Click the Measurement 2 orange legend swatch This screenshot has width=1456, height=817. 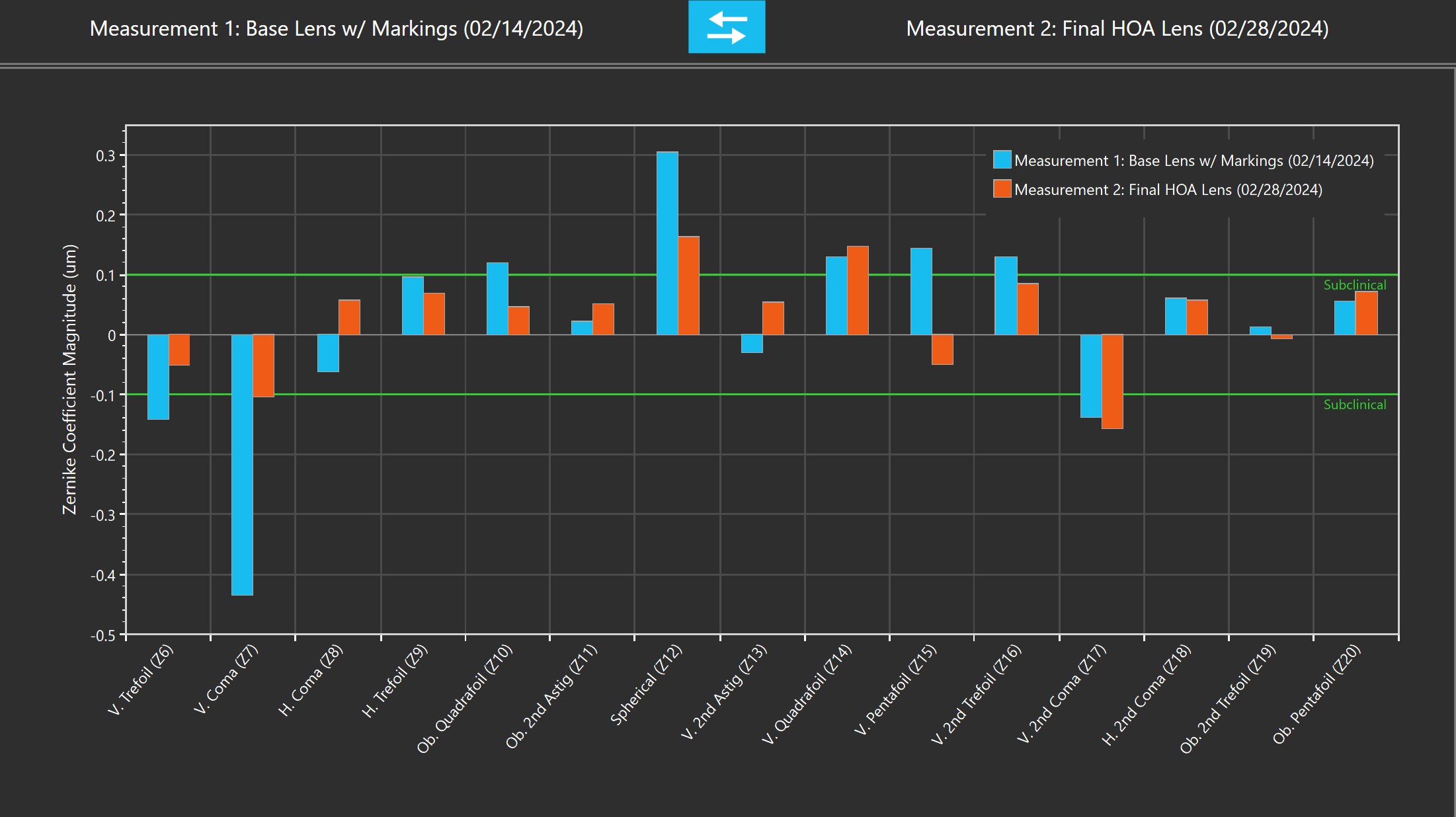pyautogui.click(x=1002, y=189)
